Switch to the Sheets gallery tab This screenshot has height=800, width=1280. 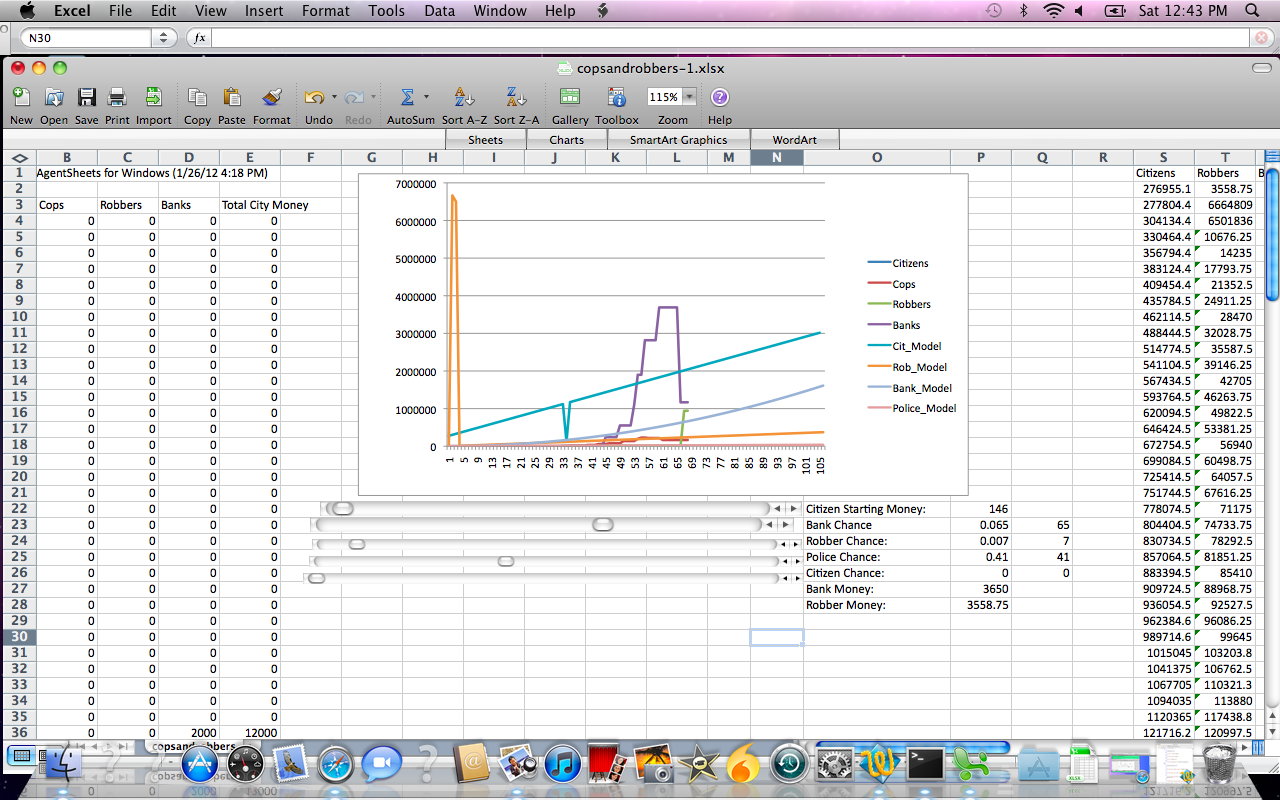coord(486,139)
